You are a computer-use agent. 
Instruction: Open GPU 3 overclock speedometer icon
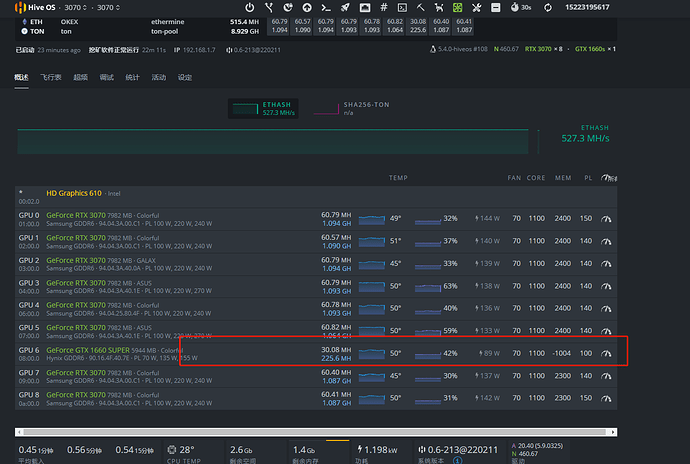click(606, 286)
